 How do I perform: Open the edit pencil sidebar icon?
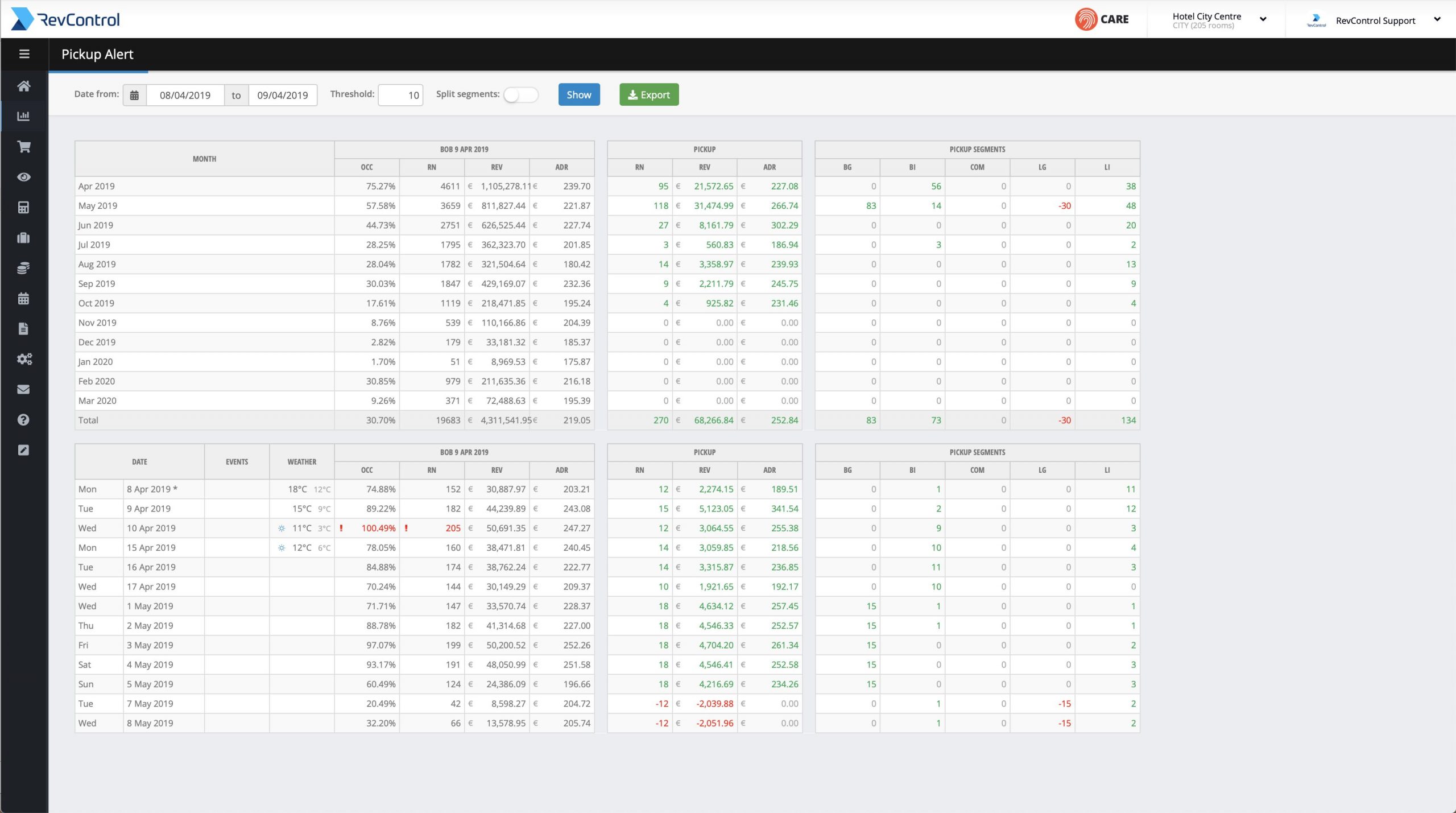[24, 450]
